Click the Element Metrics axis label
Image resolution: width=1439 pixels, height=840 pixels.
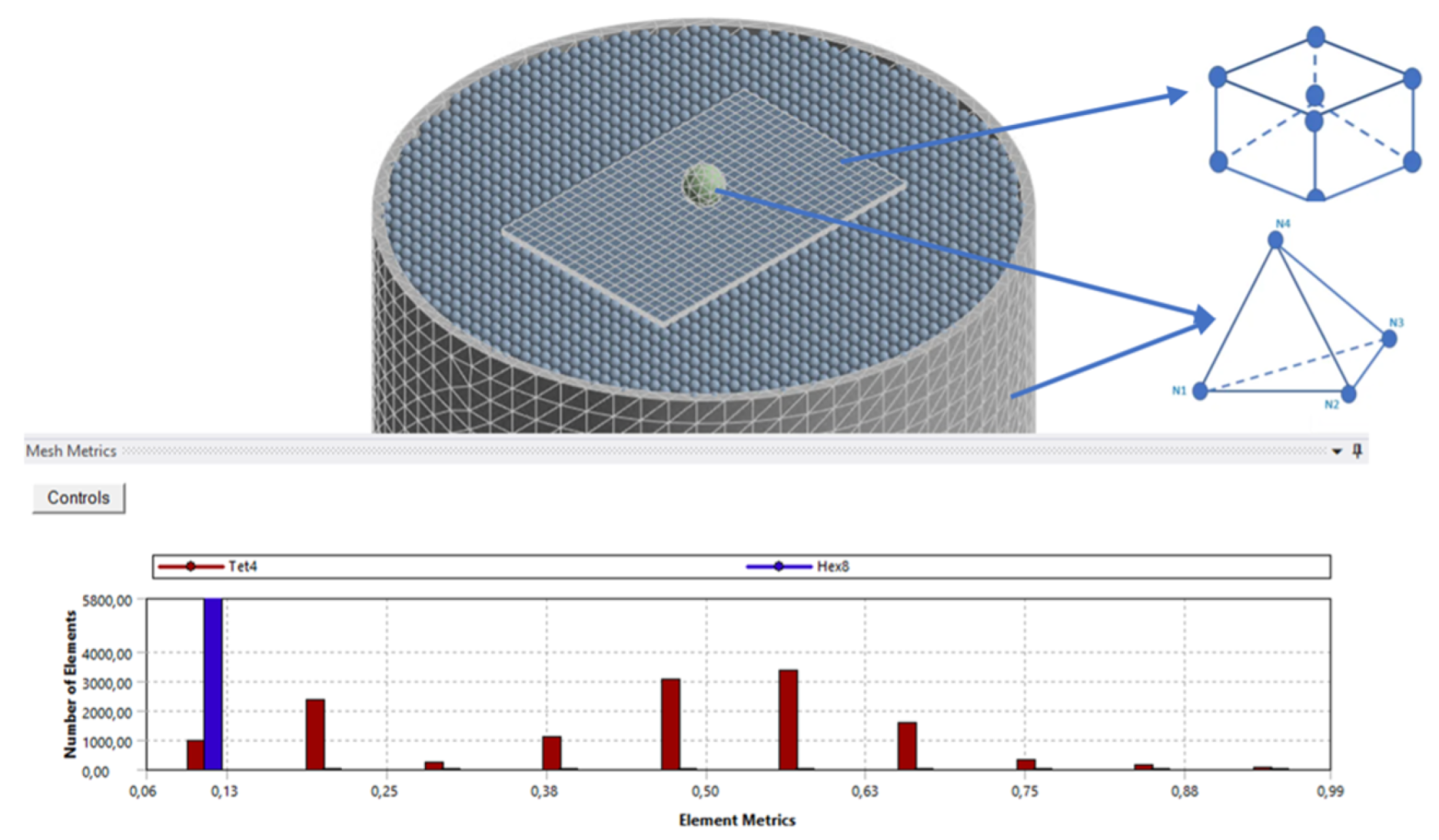click(737, 820)
